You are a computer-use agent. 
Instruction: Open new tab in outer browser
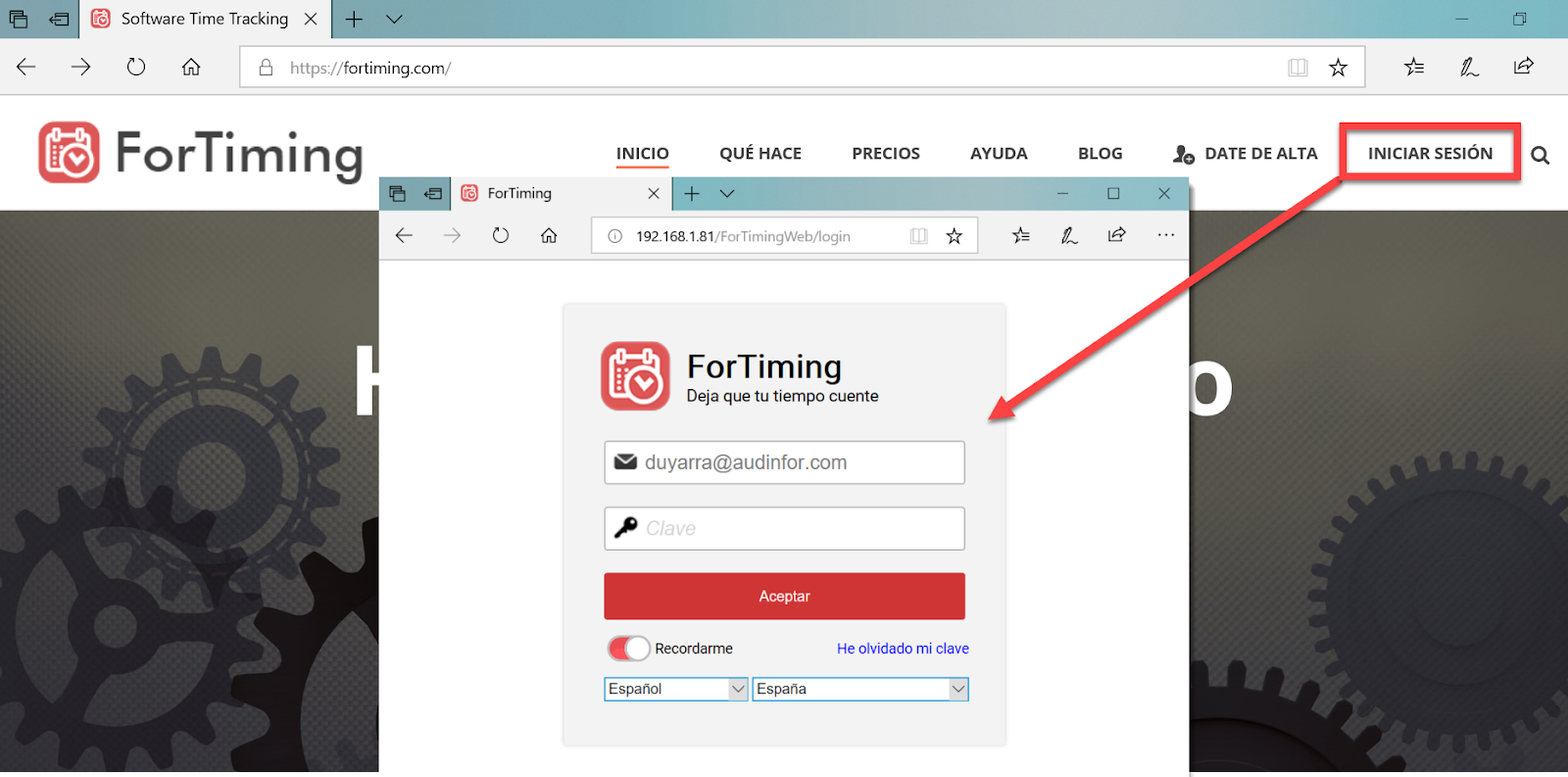click(354, 19)
